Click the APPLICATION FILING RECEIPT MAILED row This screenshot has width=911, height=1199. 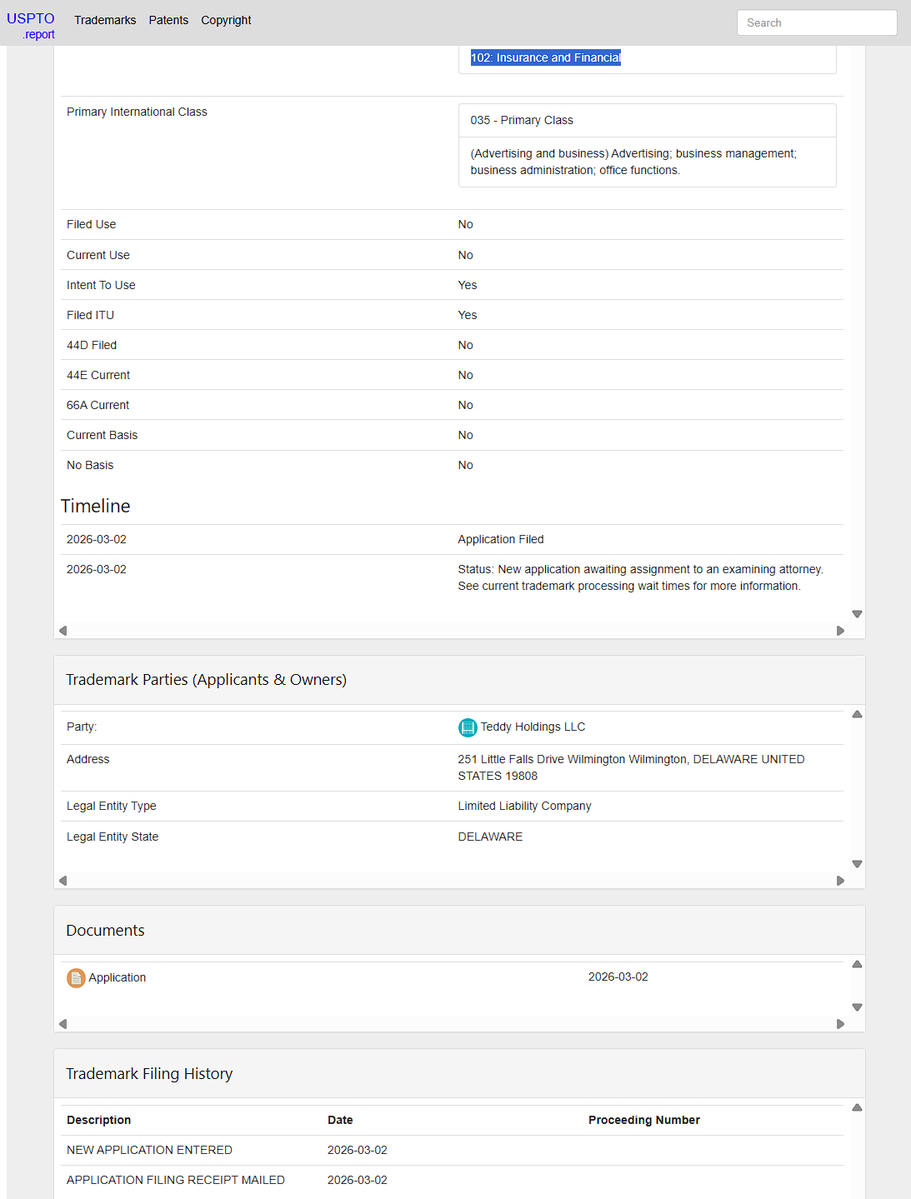pos(452,1180)
